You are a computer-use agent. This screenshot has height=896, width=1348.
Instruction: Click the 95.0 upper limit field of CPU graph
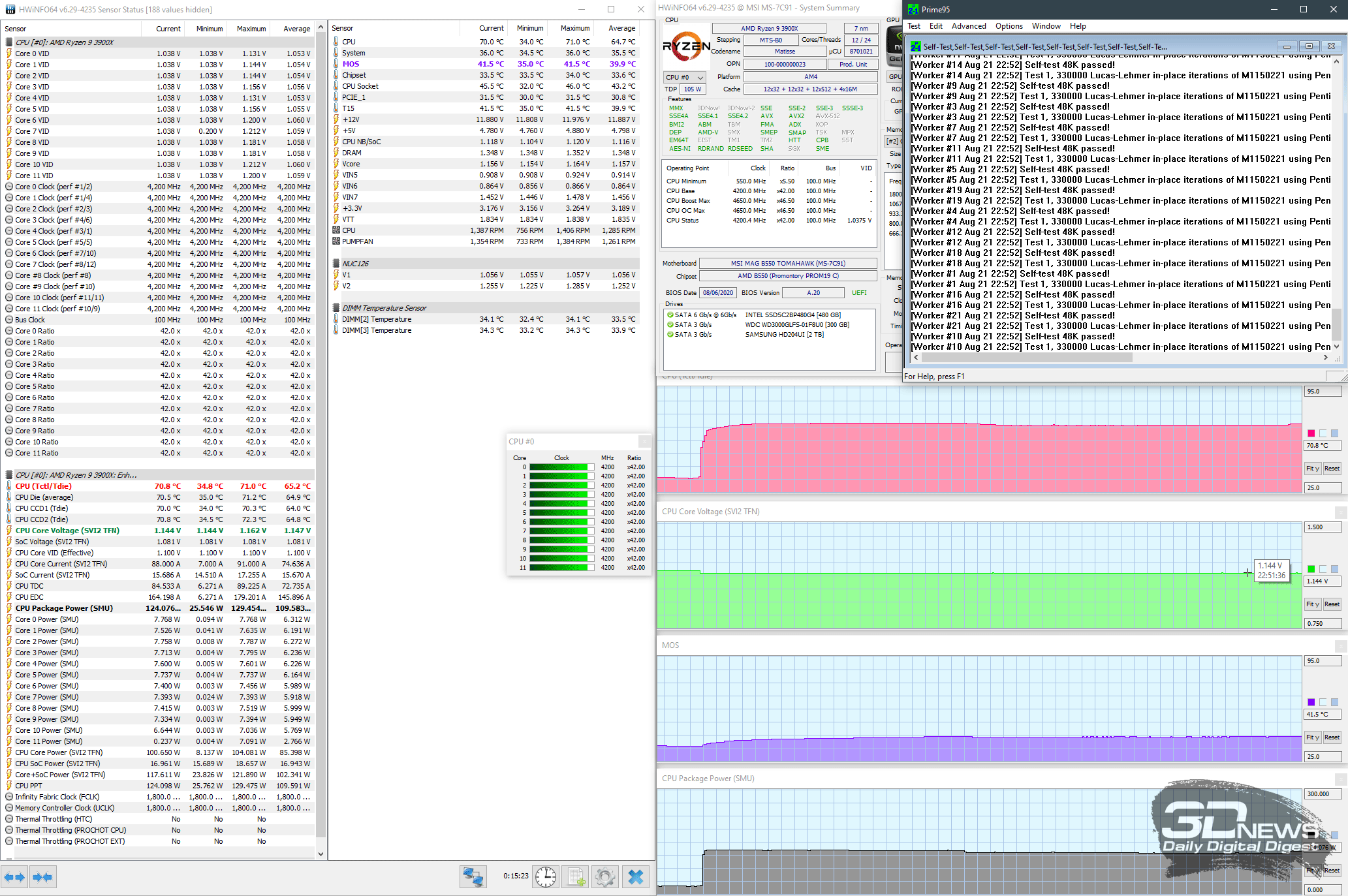coord(1322,392)
